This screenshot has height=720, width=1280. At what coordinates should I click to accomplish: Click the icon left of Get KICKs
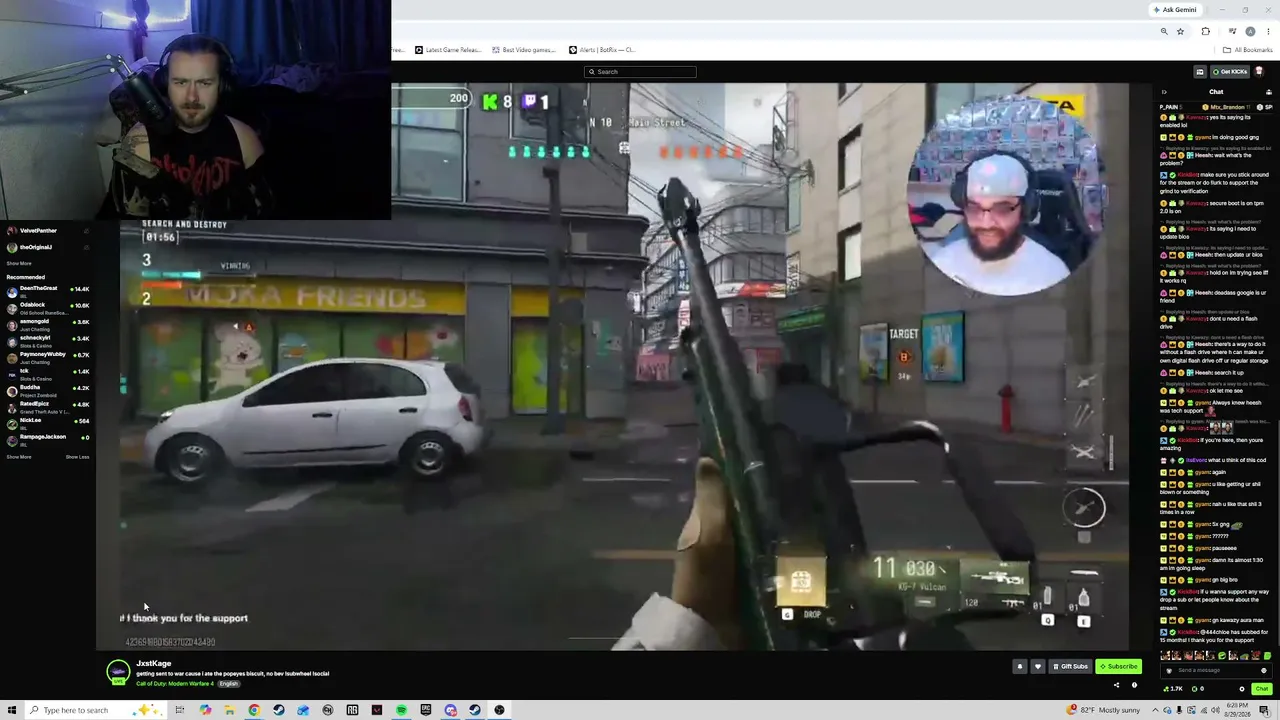(1200, 72)
